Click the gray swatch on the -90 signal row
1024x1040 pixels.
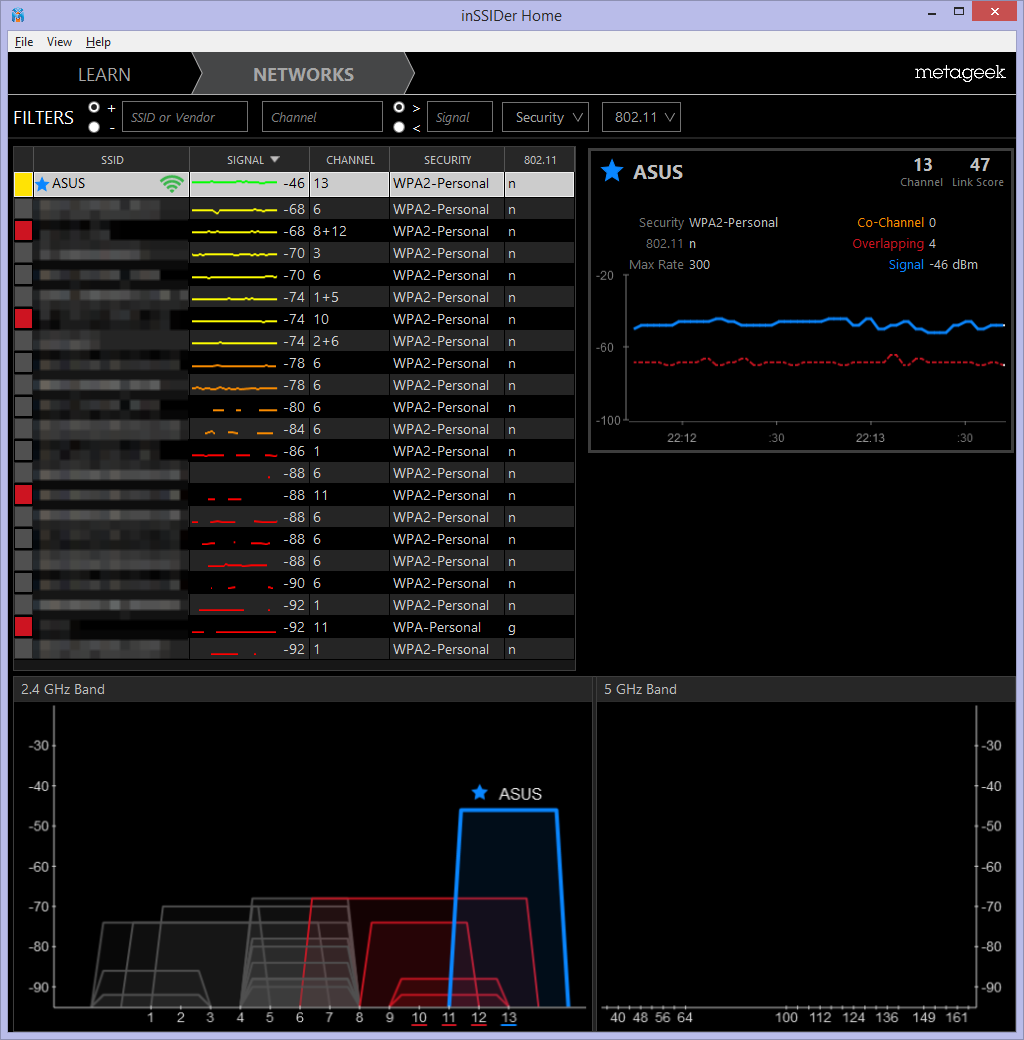tap(23, 583)
